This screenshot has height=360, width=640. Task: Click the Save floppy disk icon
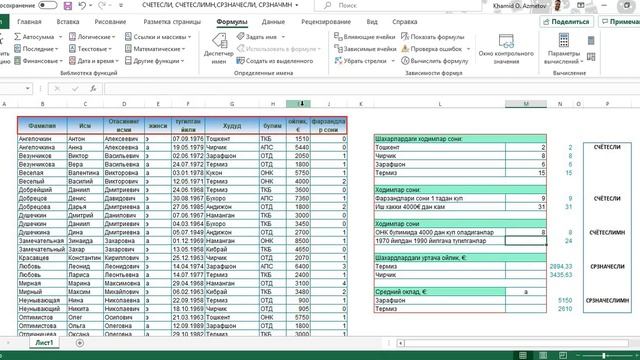coord(68,6)
